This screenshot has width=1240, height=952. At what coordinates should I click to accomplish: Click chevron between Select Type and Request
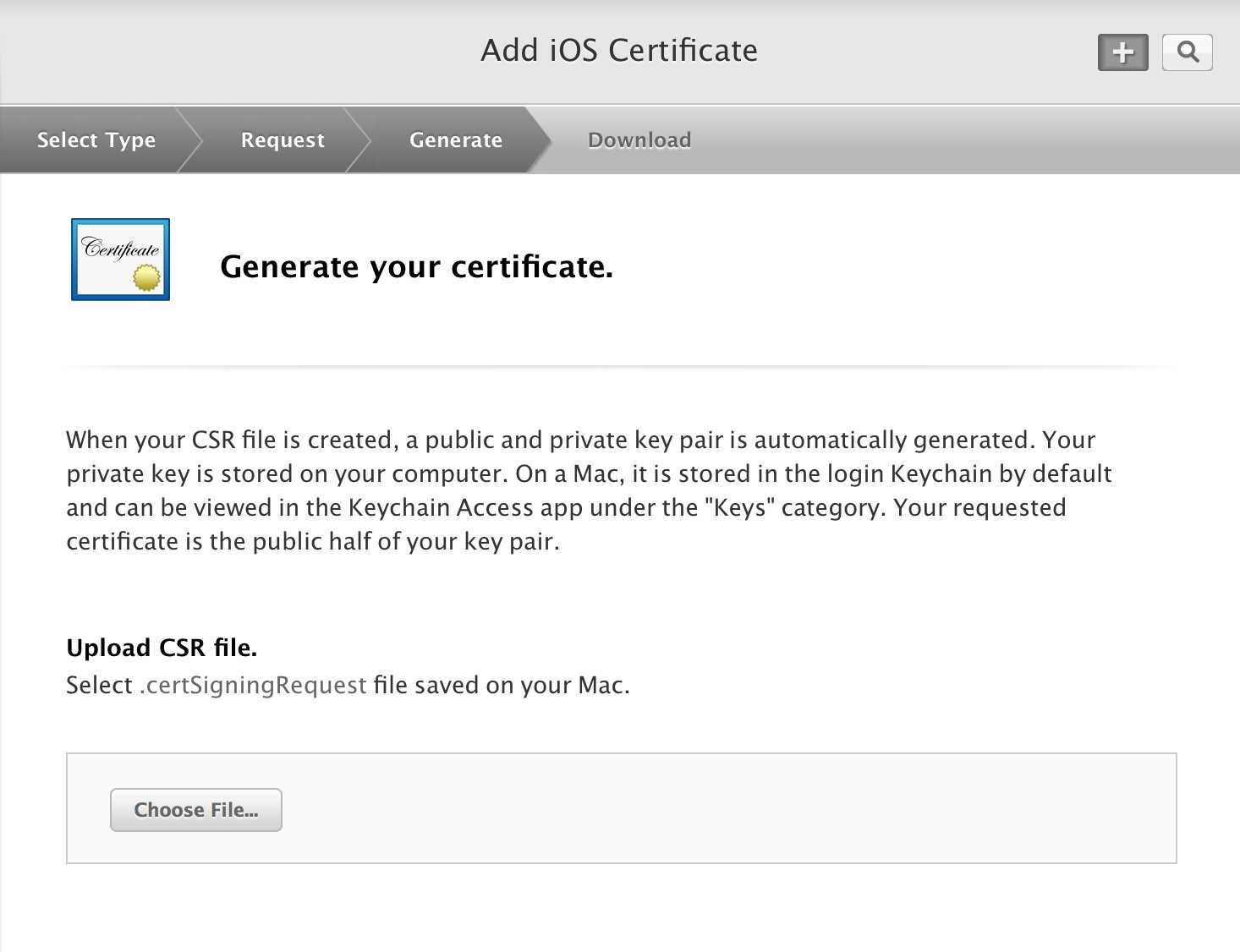point(189,140)
